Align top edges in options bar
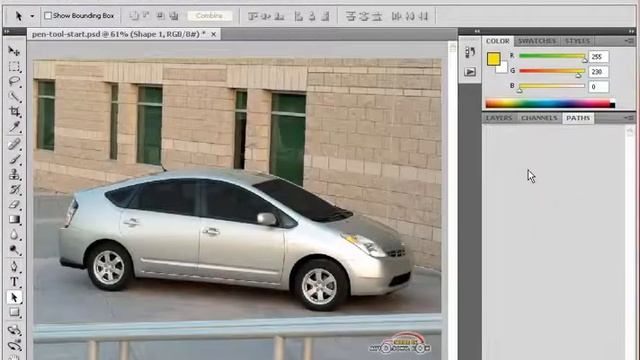Viewport: 640px width, 360px height. (253, 16)
